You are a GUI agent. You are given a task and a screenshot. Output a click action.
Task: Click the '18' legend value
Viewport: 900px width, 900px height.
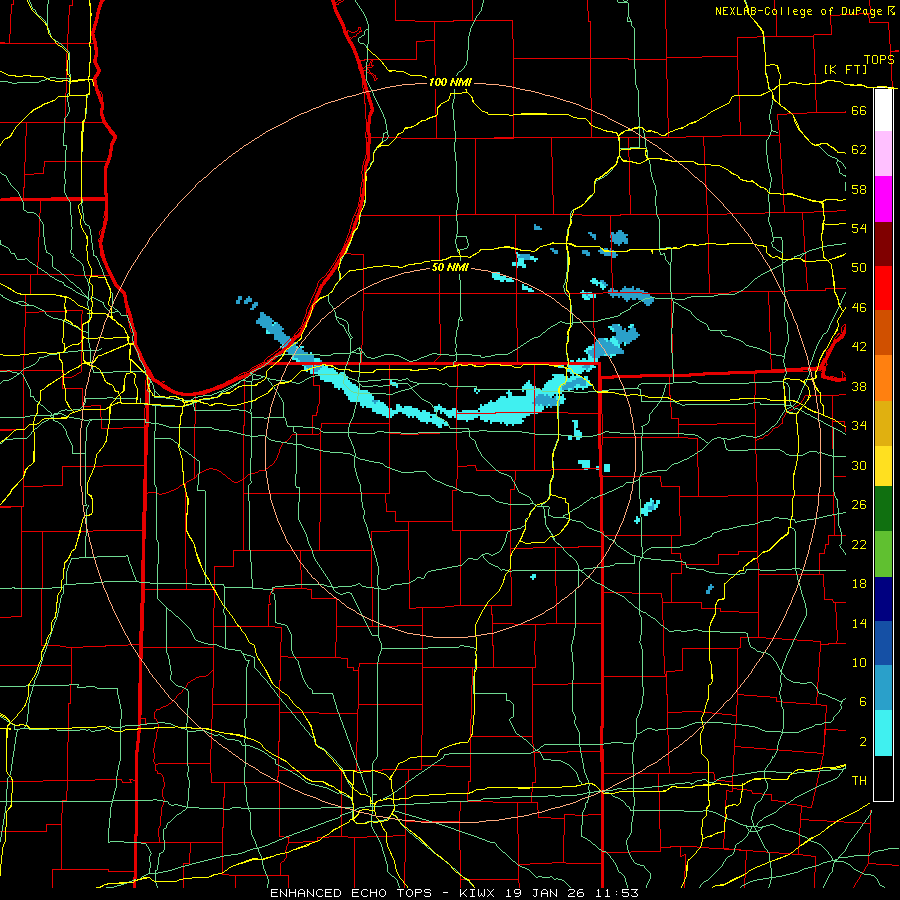859,584
